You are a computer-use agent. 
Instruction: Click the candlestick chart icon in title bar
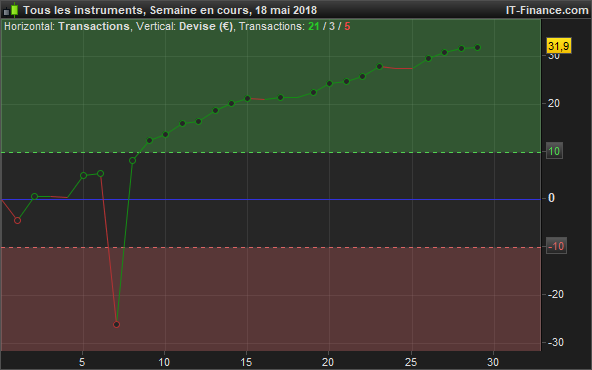click(11, 10)
